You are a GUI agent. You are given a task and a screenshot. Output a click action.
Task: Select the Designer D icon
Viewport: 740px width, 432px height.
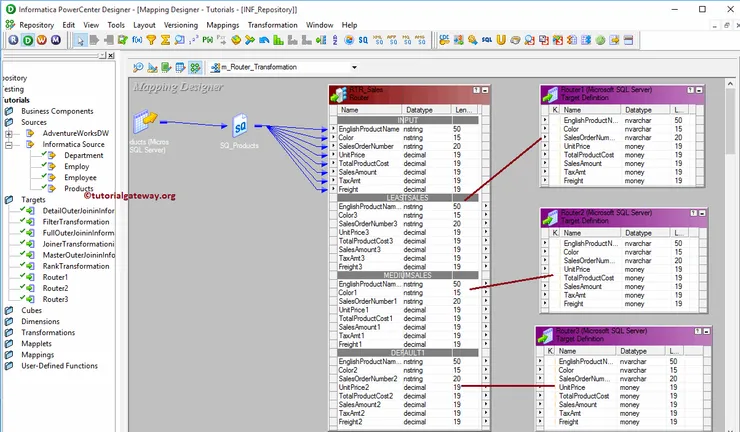pos(27,40)
